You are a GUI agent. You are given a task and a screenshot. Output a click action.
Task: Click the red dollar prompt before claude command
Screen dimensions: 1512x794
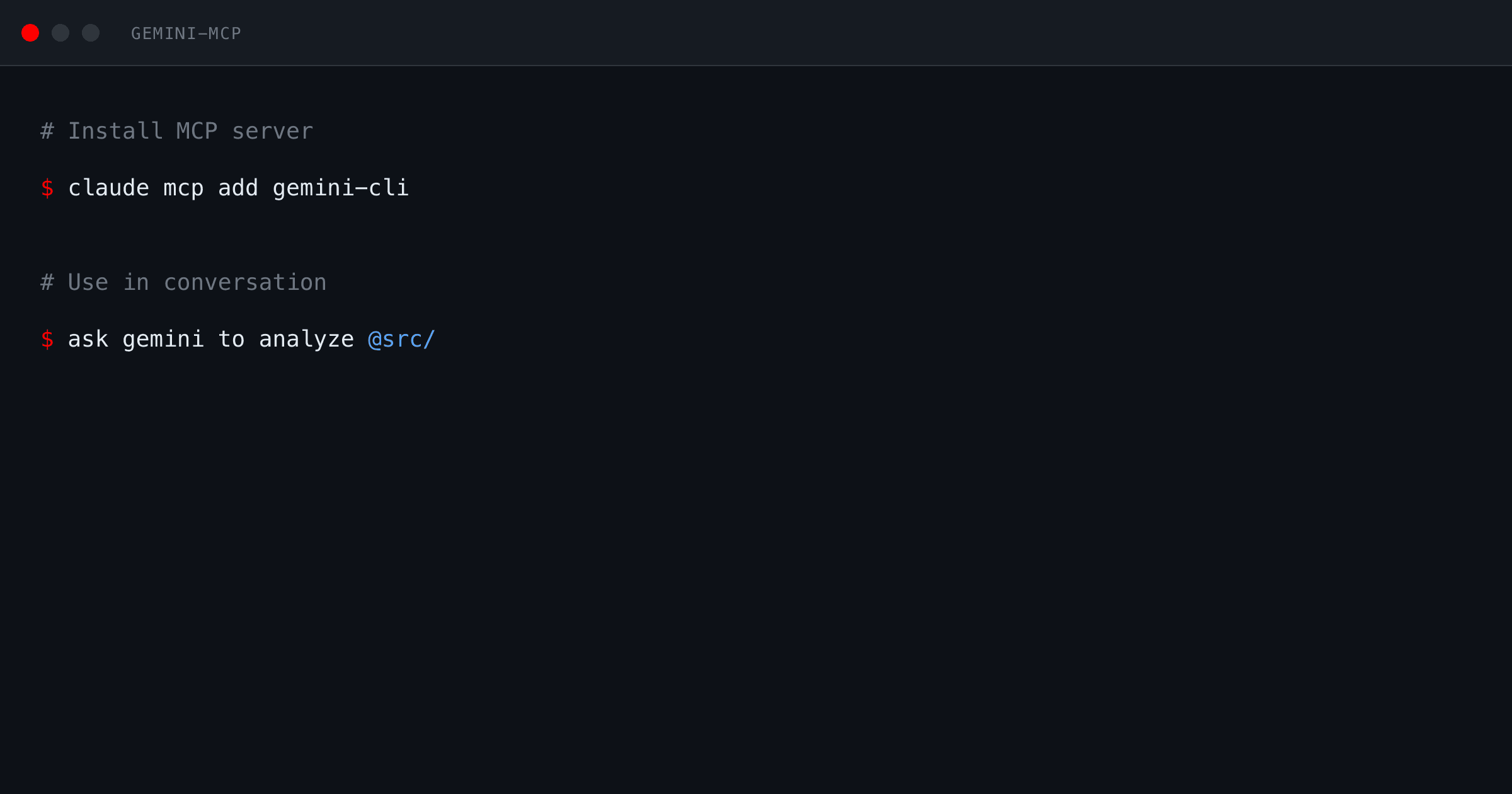47,187
